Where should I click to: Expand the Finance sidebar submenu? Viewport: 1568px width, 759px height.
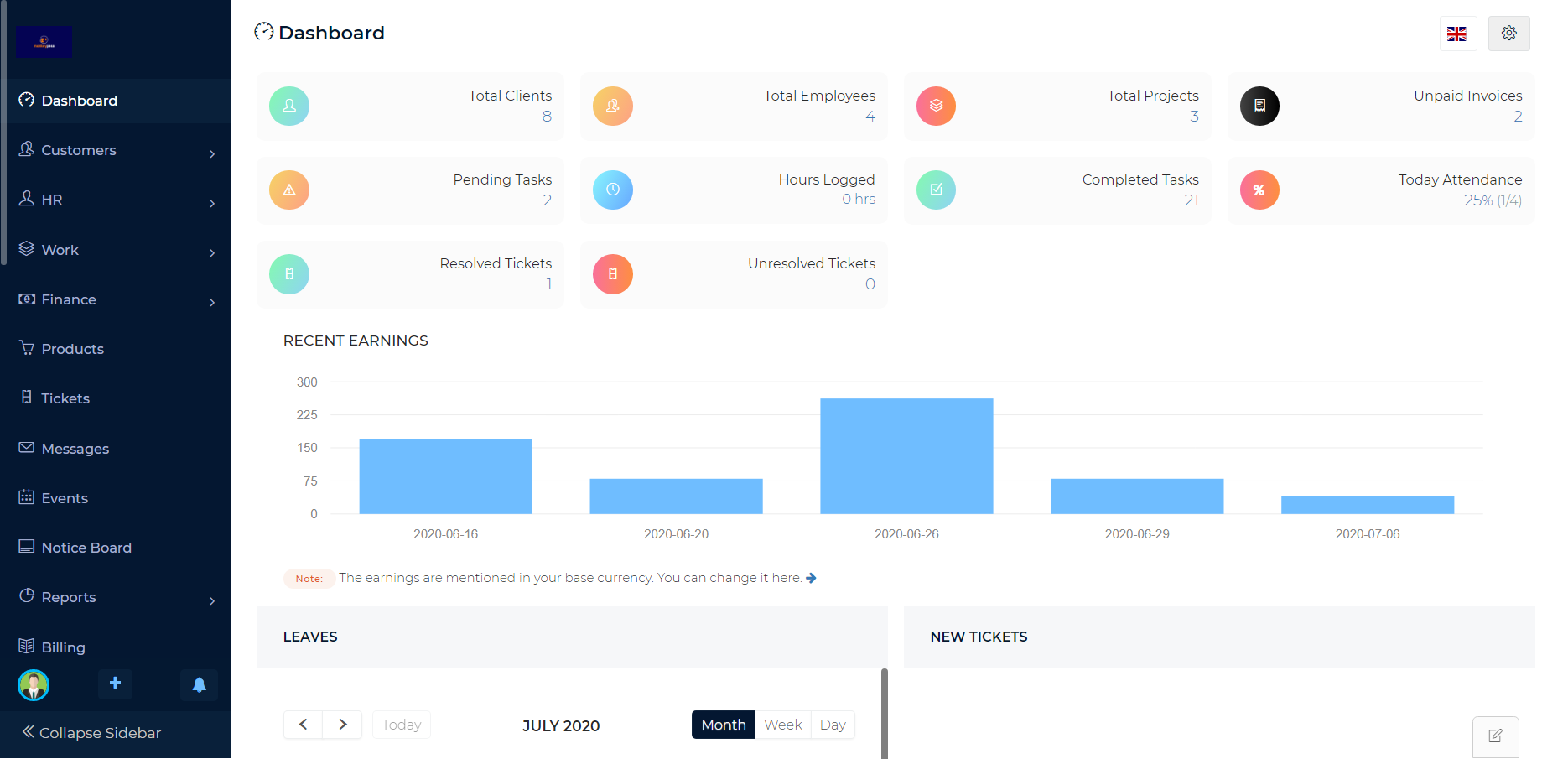coord(116,299)
